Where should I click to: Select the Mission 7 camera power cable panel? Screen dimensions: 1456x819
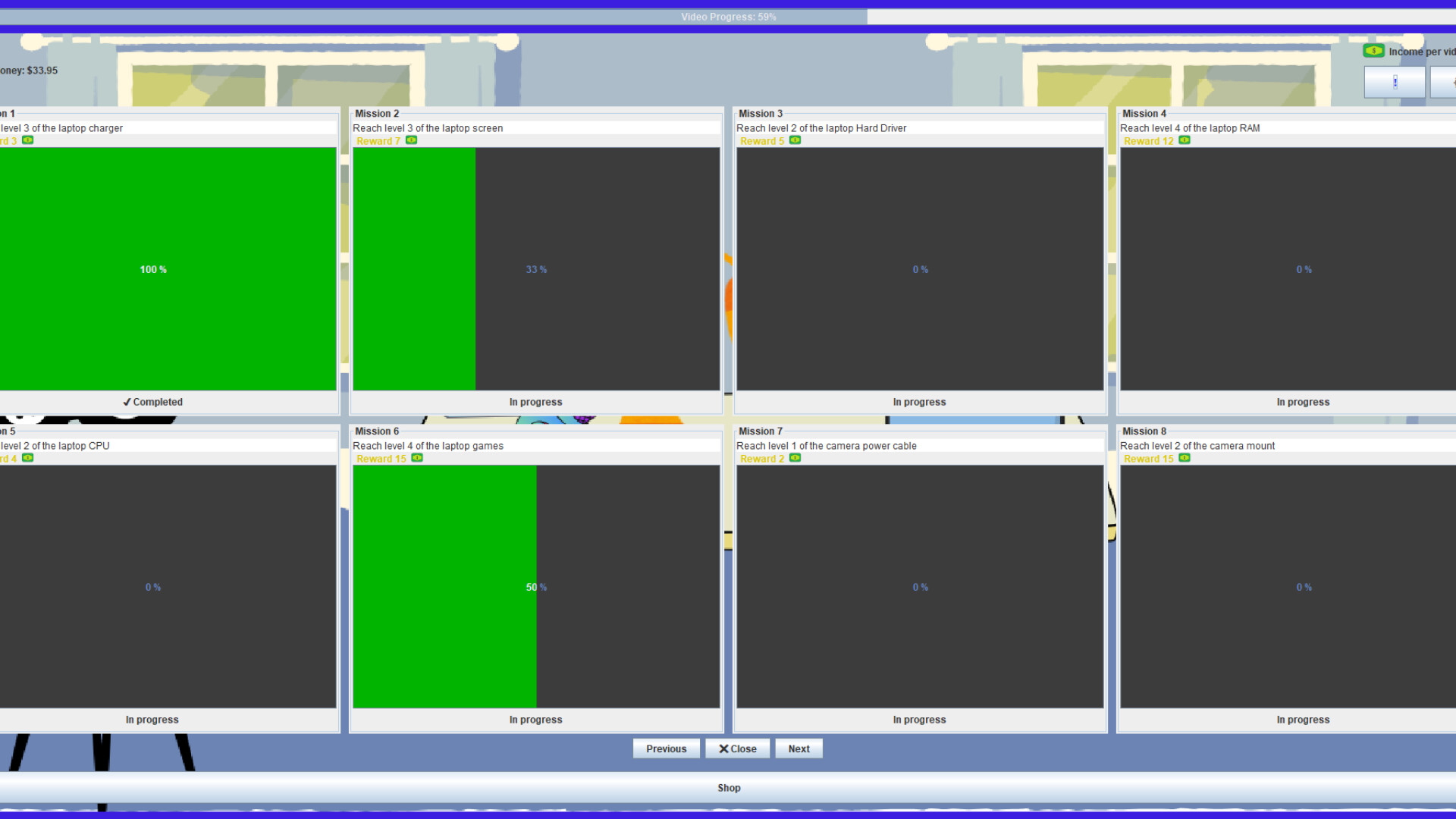[x=919, y=587]
